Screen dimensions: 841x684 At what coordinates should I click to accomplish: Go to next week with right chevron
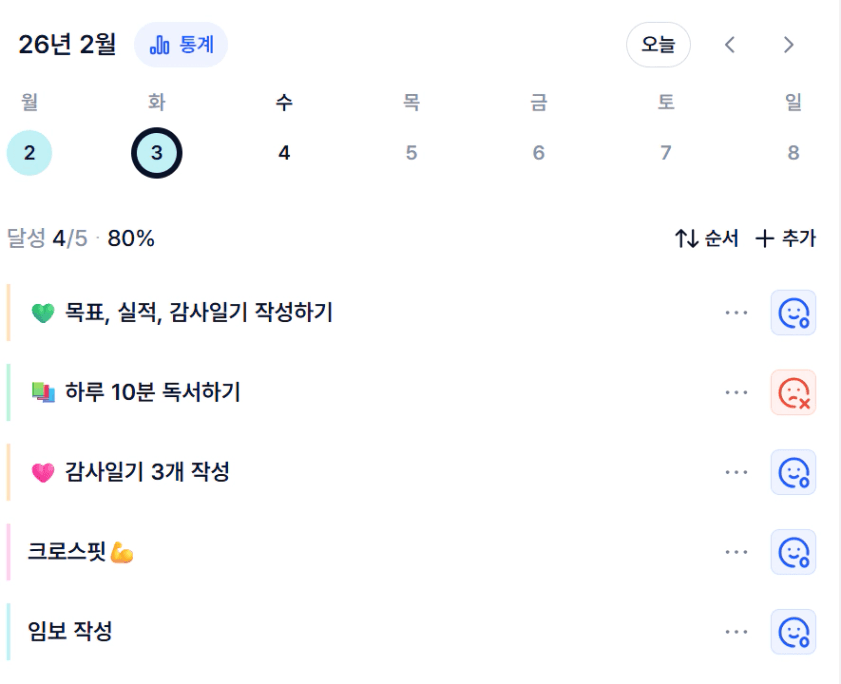[x=789, y=45]
